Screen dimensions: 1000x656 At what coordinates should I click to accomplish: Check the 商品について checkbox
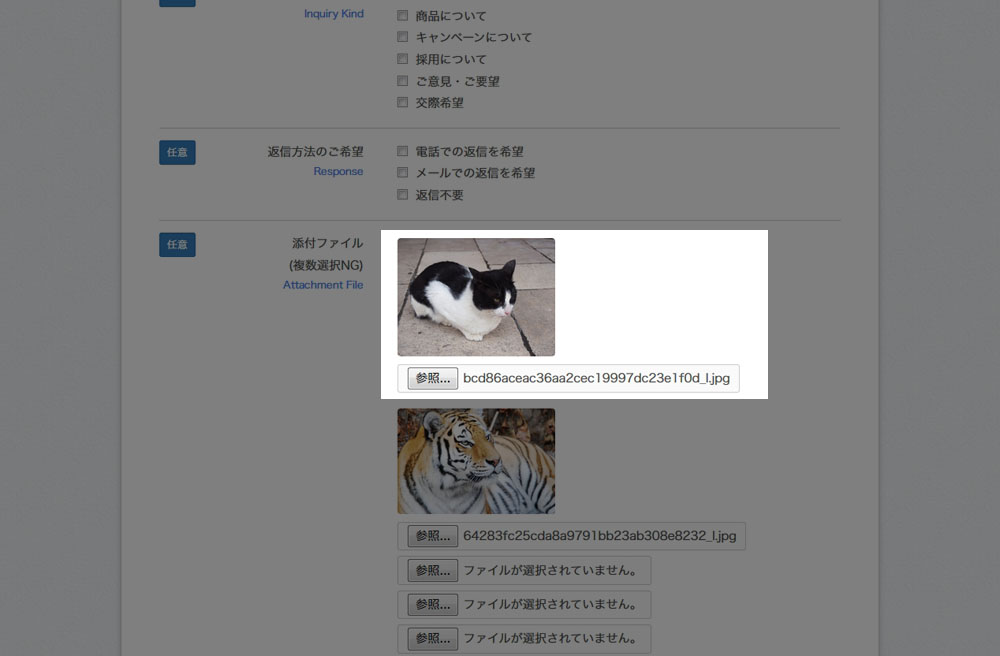(x=402, y=15)
